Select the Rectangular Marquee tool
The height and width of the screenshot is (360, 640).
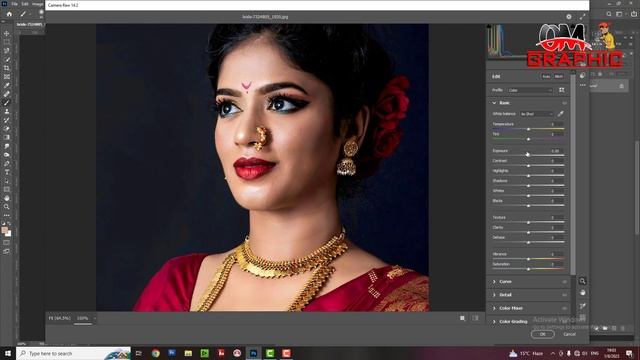7,42
